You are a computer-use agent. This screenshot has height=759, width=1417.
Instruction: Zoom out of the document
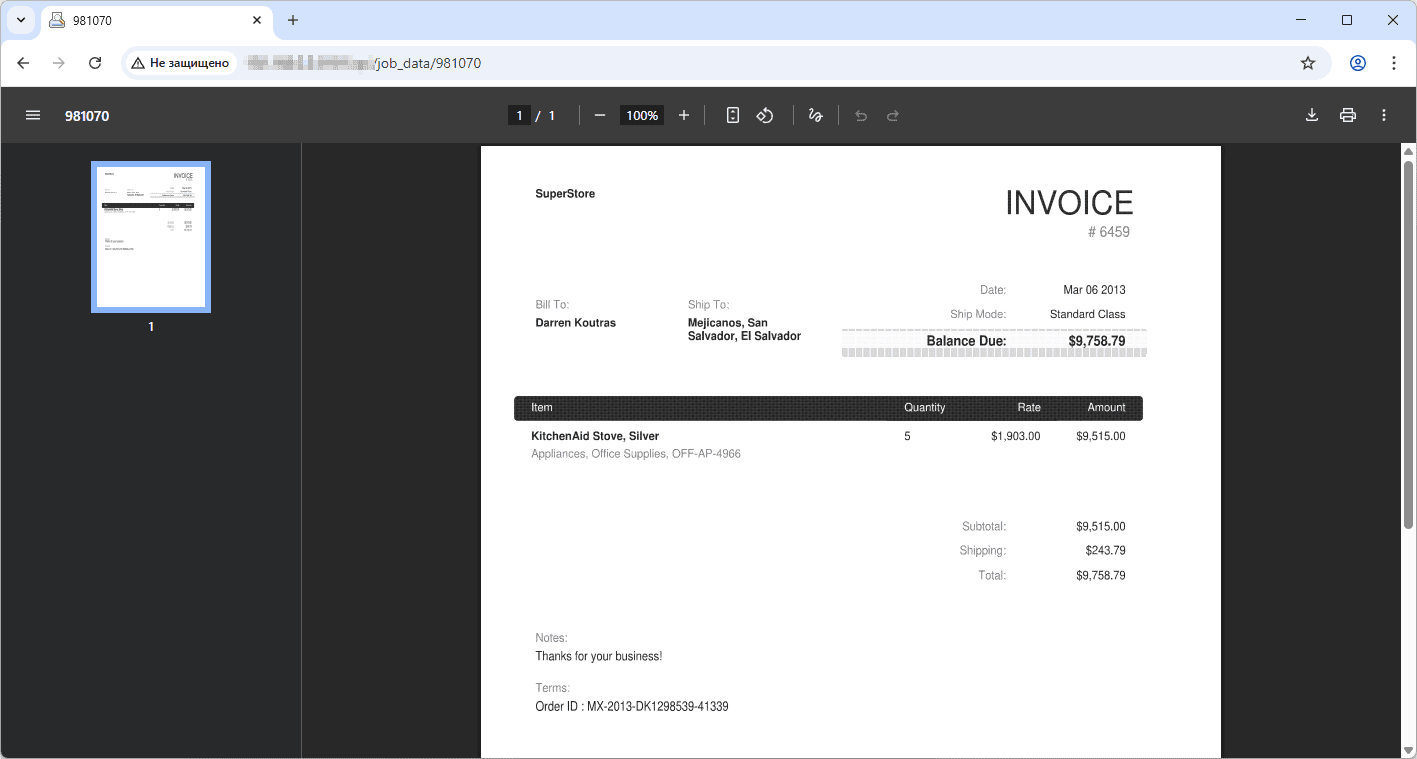point(599,115)
